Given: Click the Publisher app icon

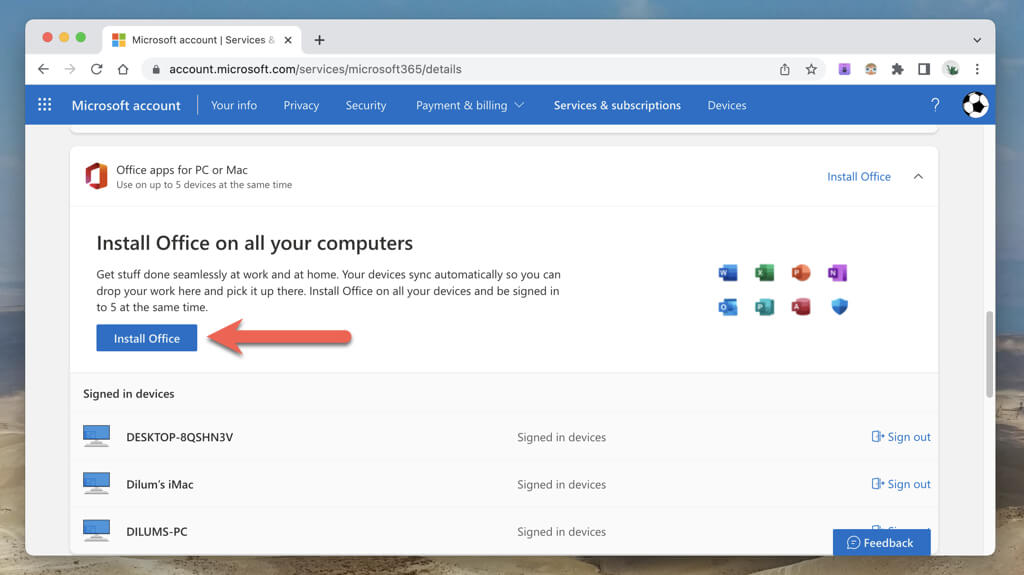Looking at the screenshot, I should 764,306.
